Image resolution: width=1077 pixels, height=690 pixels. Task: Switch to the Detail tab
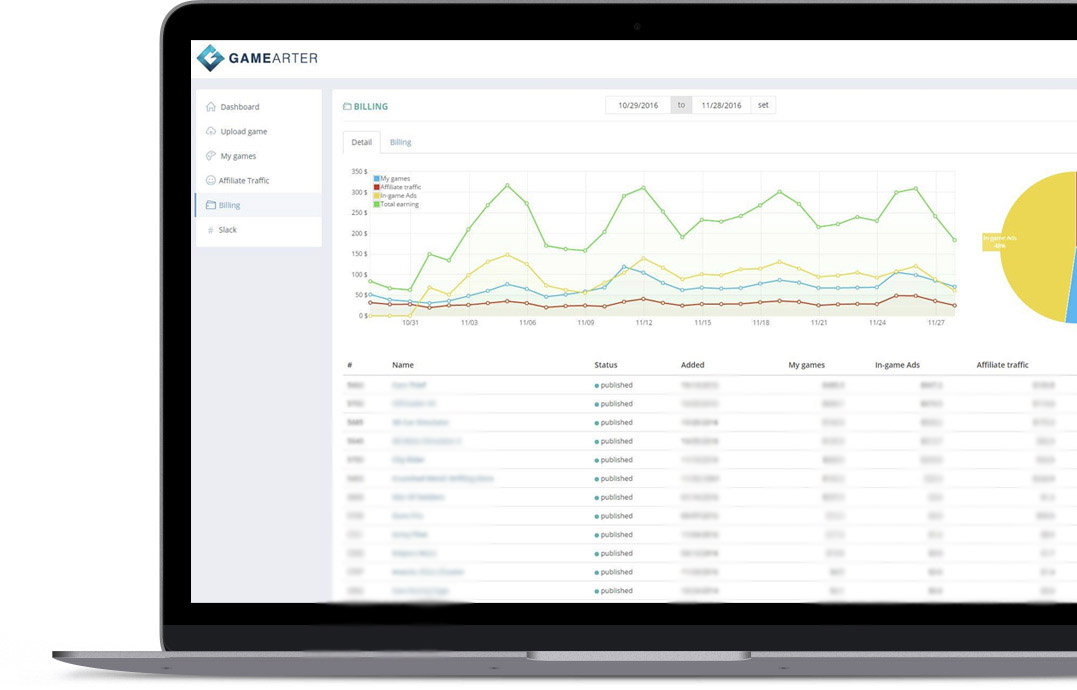click(361, 142)
